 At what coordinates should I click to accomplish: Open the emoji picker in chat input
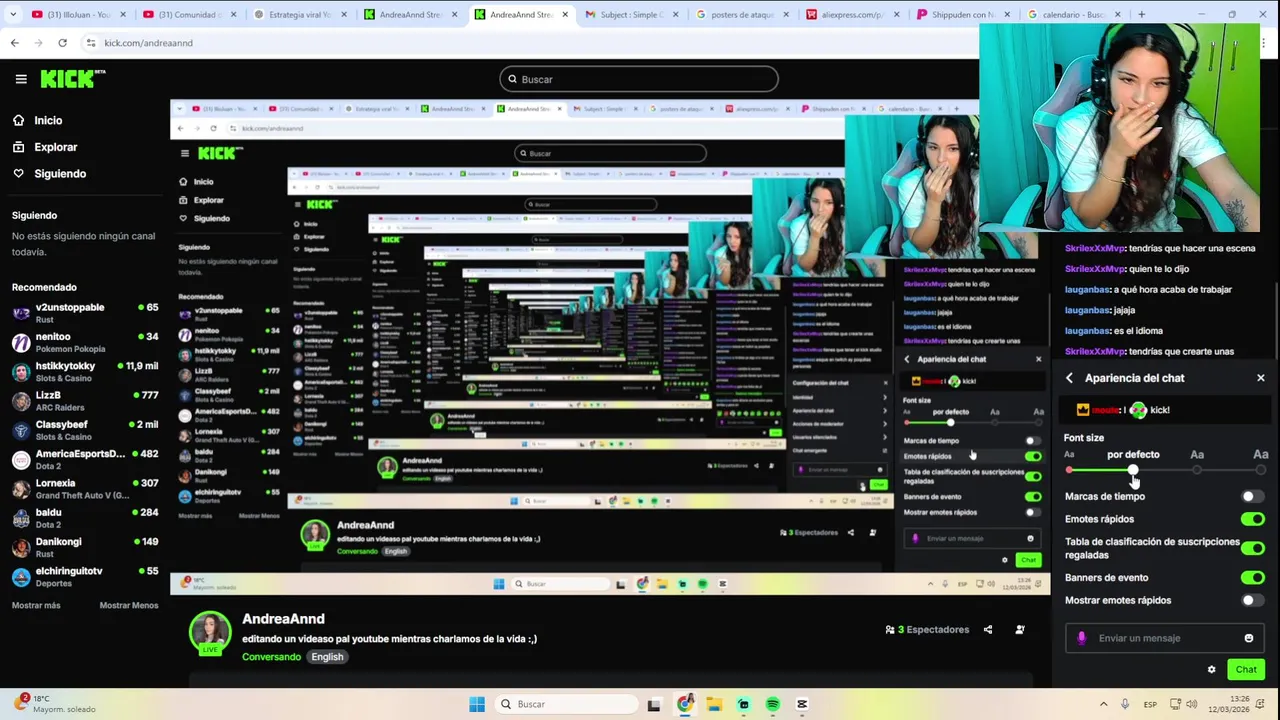[1248, 638]
